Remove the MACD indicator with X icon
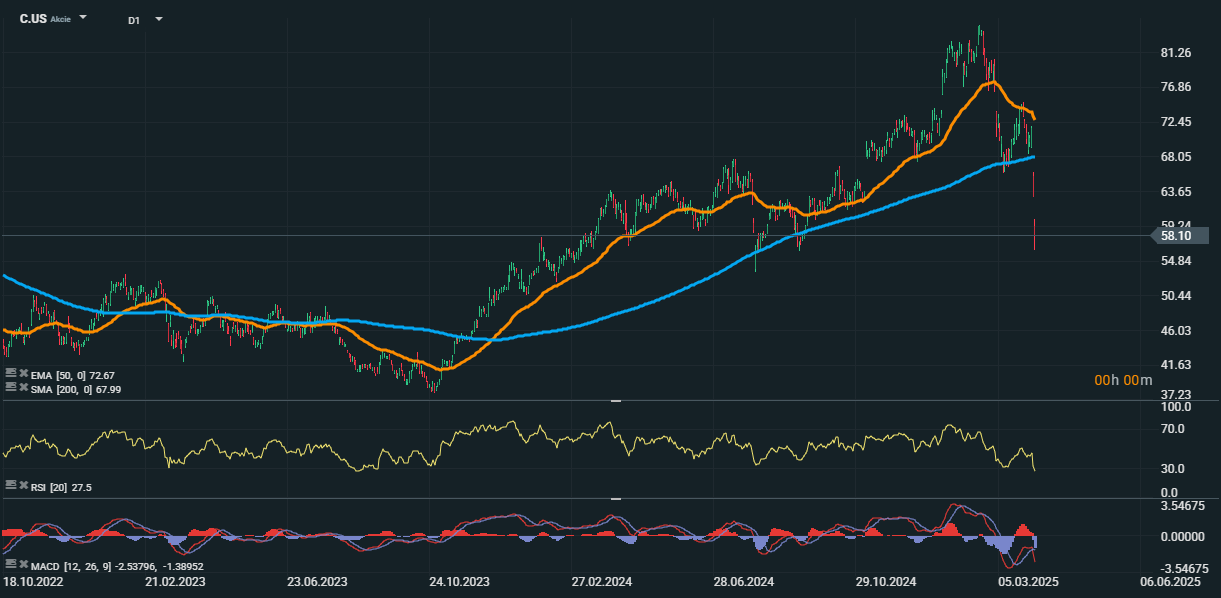1221x598 pixels. 23,566
